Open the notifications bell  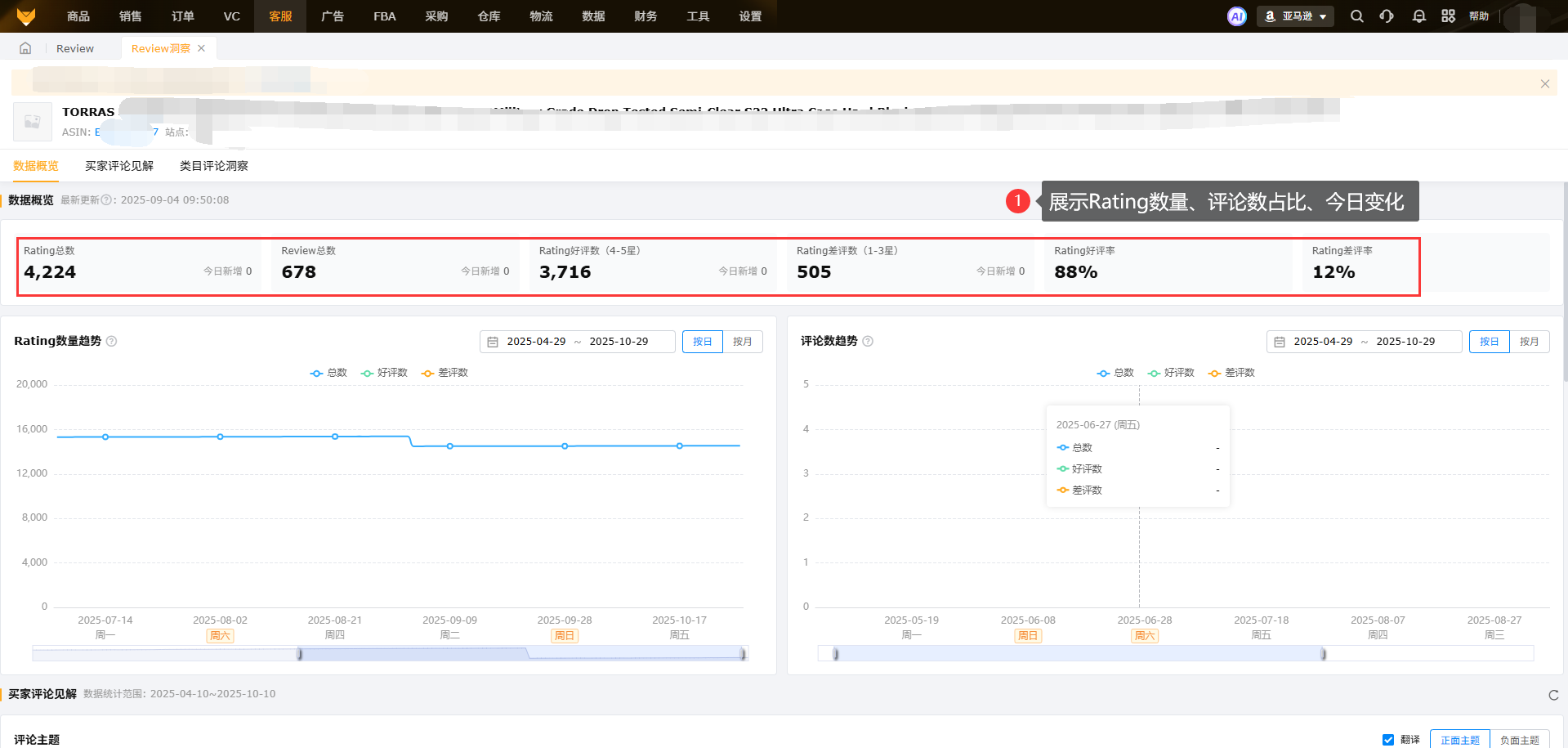1418,16
